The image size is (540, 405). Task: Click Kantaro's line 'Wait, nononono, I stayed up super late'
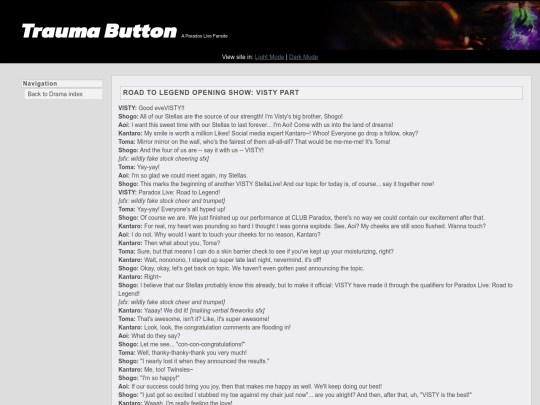220,260
